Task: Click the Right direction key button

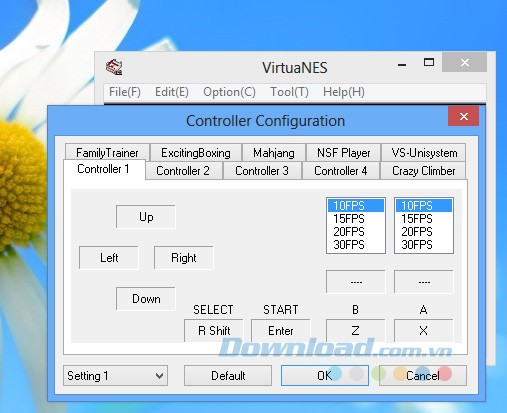Action: pyautogui.click(x=184, y=258)
